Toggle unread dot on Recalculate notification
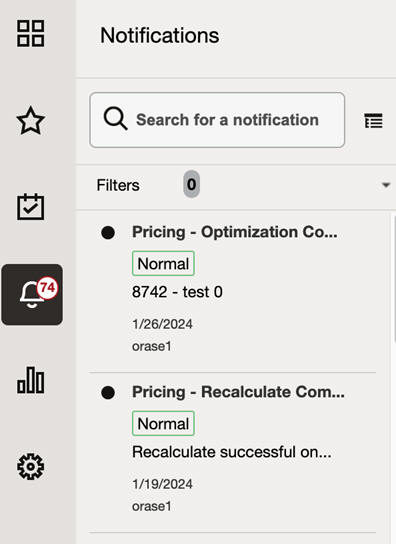This screenshot has height=544, width=396. [x=108, y=393]
